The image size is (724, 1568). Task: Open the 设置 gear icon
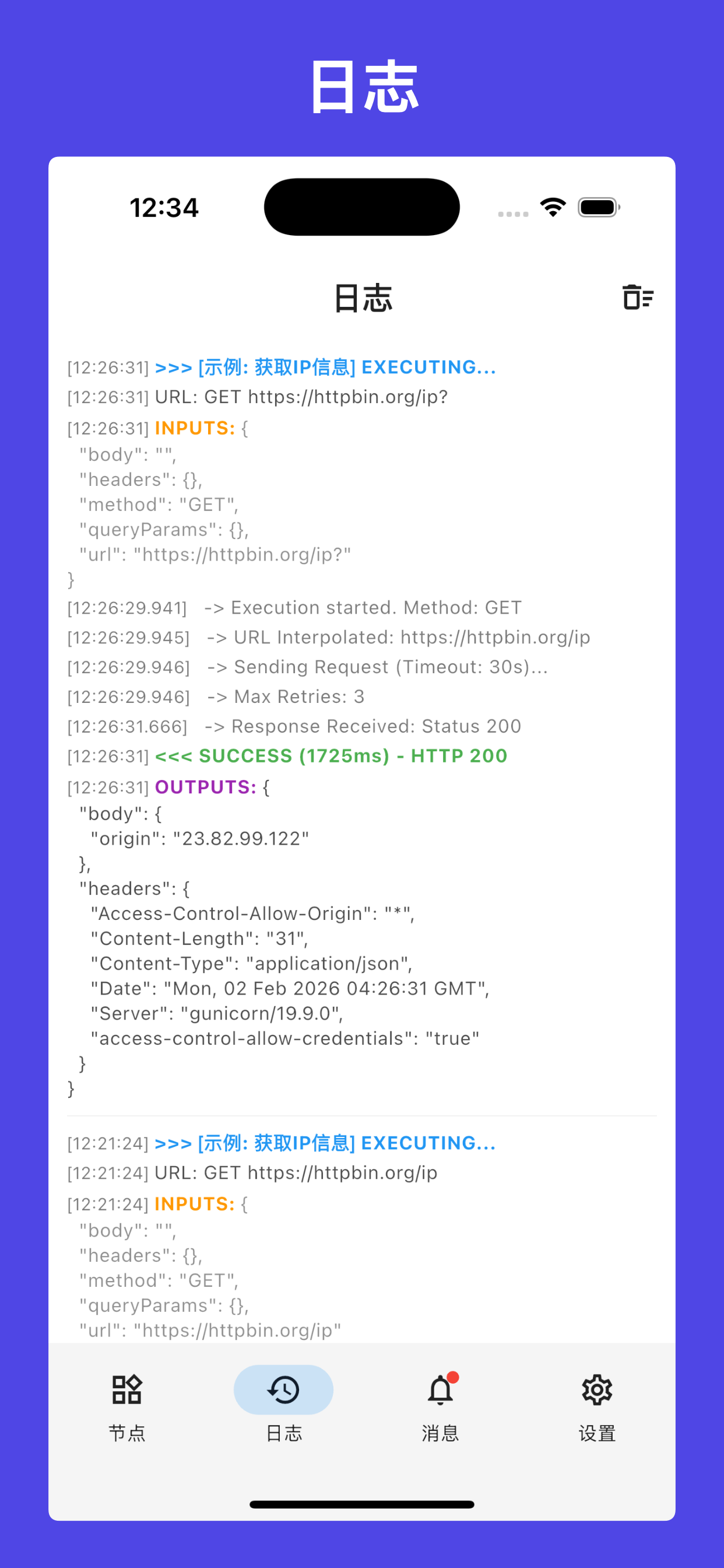coord(597,1389)
